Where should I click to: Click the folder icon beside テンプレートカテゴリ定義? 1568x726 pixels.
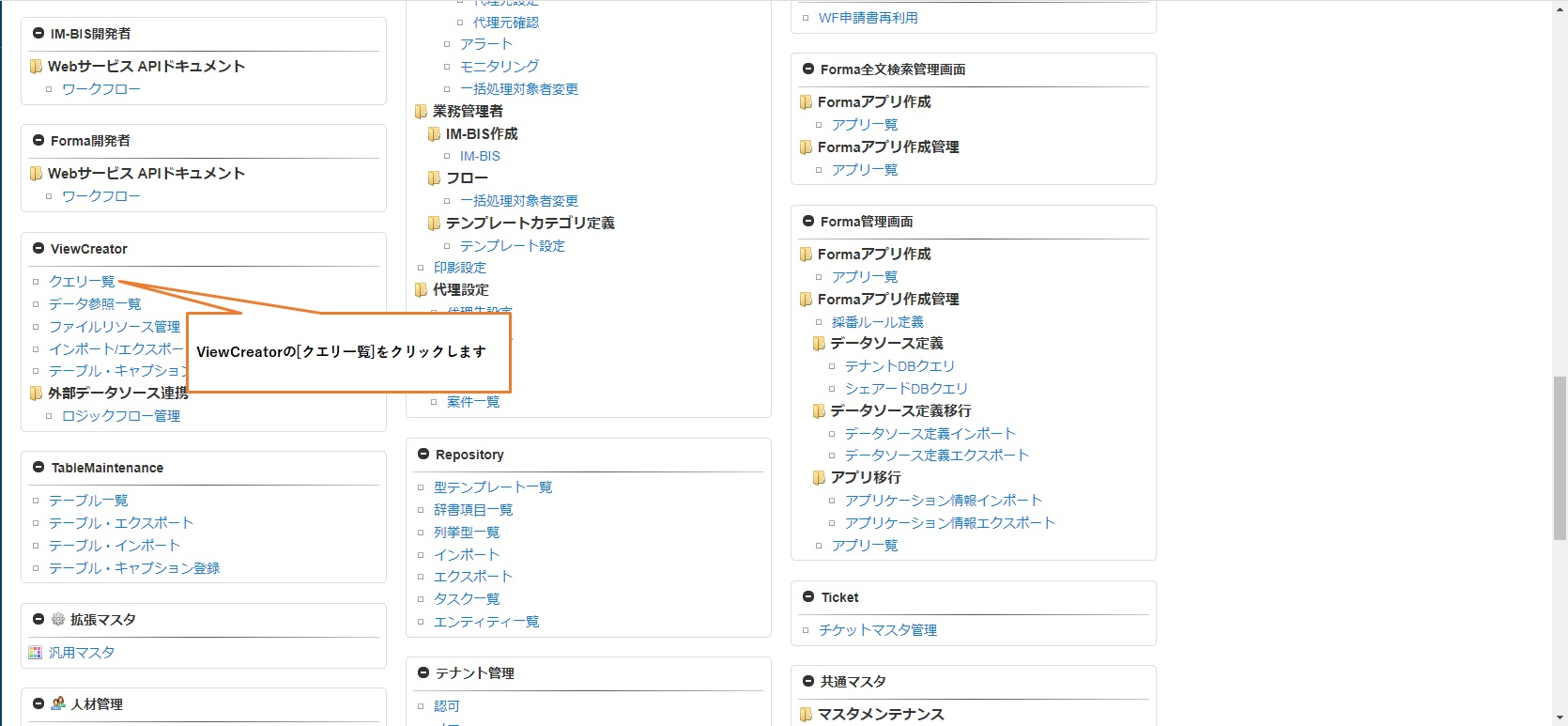coord(434,223)
